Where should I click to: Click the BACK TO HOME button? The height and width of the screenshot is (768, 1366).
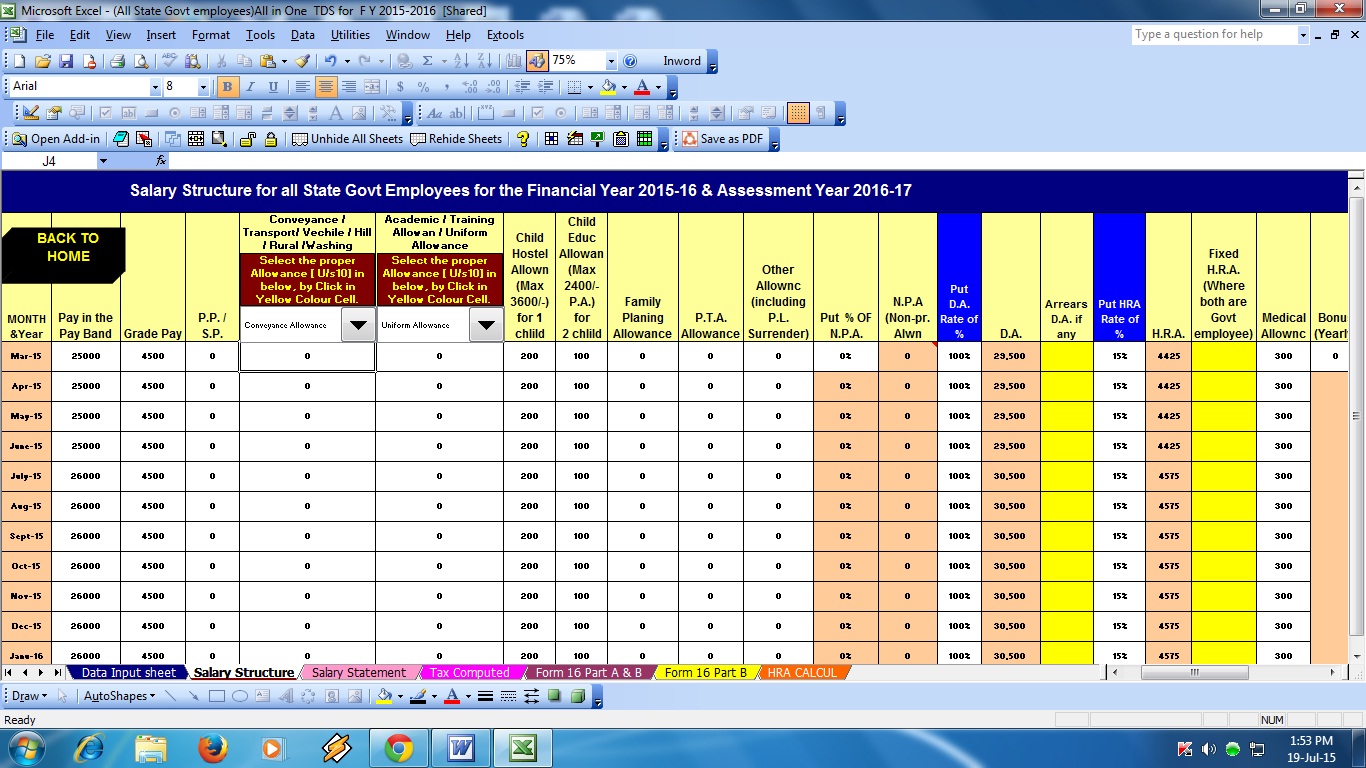(x=67, y=248)
